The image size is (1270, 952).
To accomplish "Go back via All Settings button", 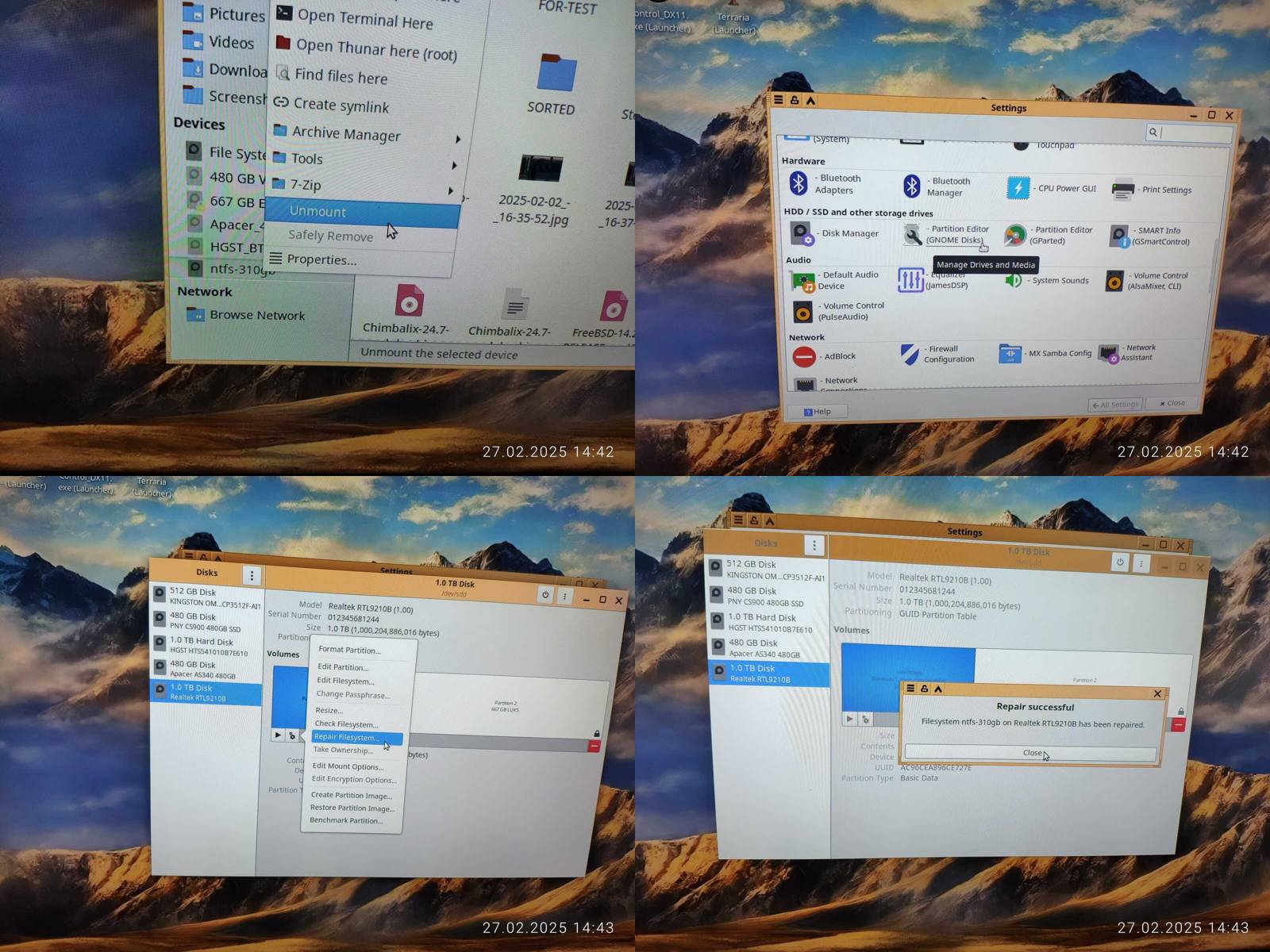I will (x=1115, y=405).
